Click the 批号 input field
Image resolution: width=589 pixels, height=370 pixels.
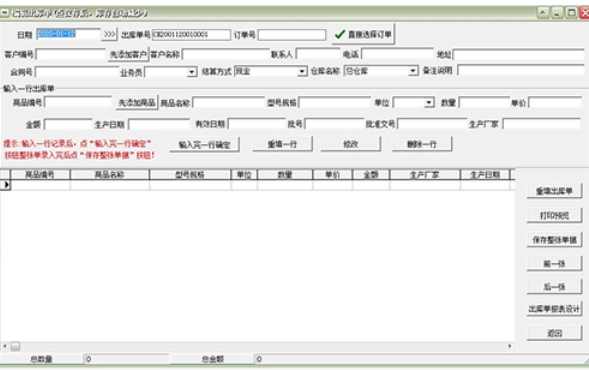click(x=334, y=124)
